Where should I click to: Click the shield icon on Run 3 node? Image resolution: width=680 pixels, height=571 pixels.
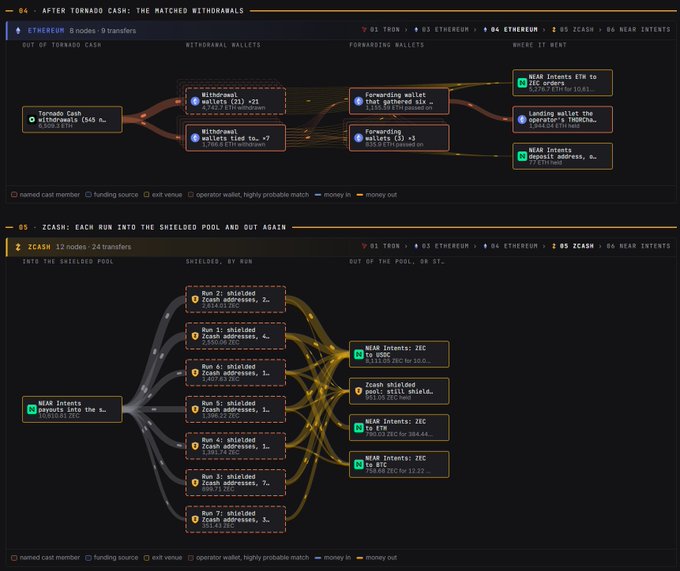click(195, 483)
